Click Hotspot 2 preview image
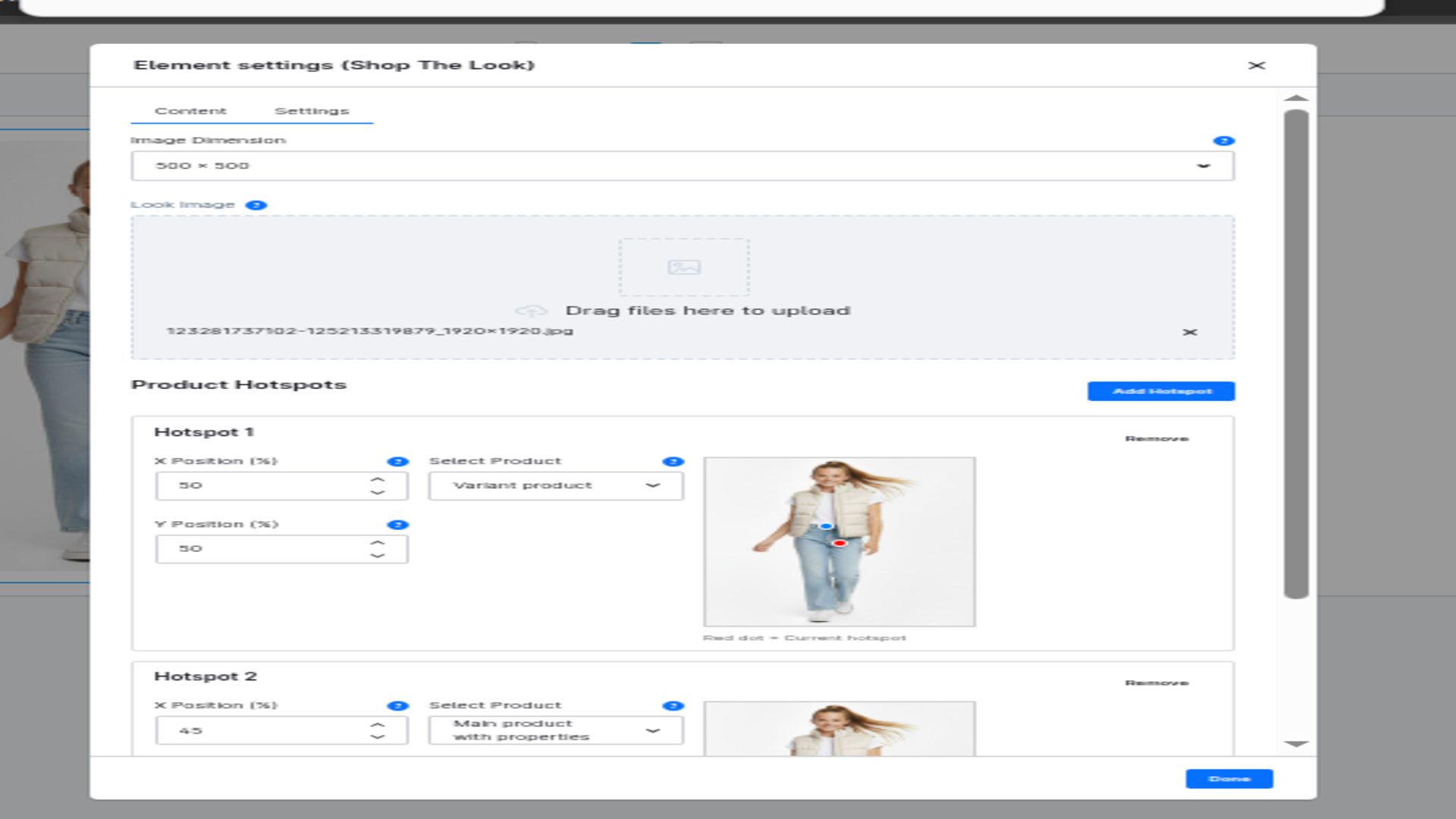The height and width of the screenshot is (819, 1456). [839, 729]
